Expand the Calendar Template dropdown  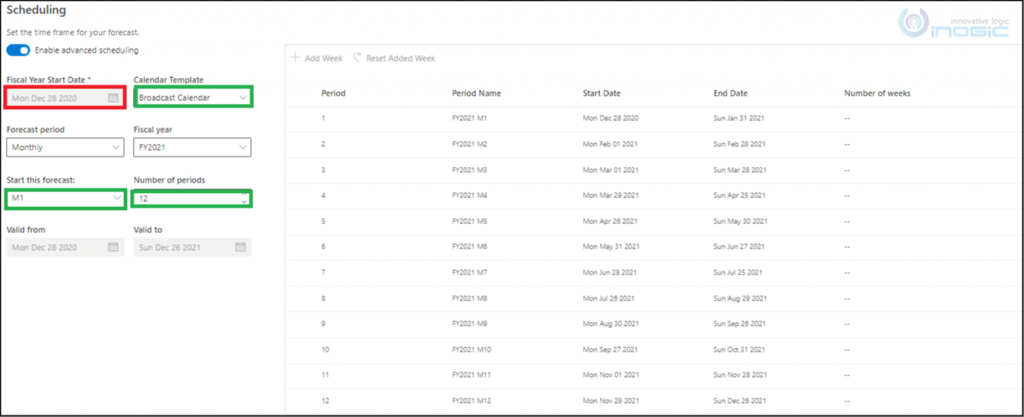(243, 98)
